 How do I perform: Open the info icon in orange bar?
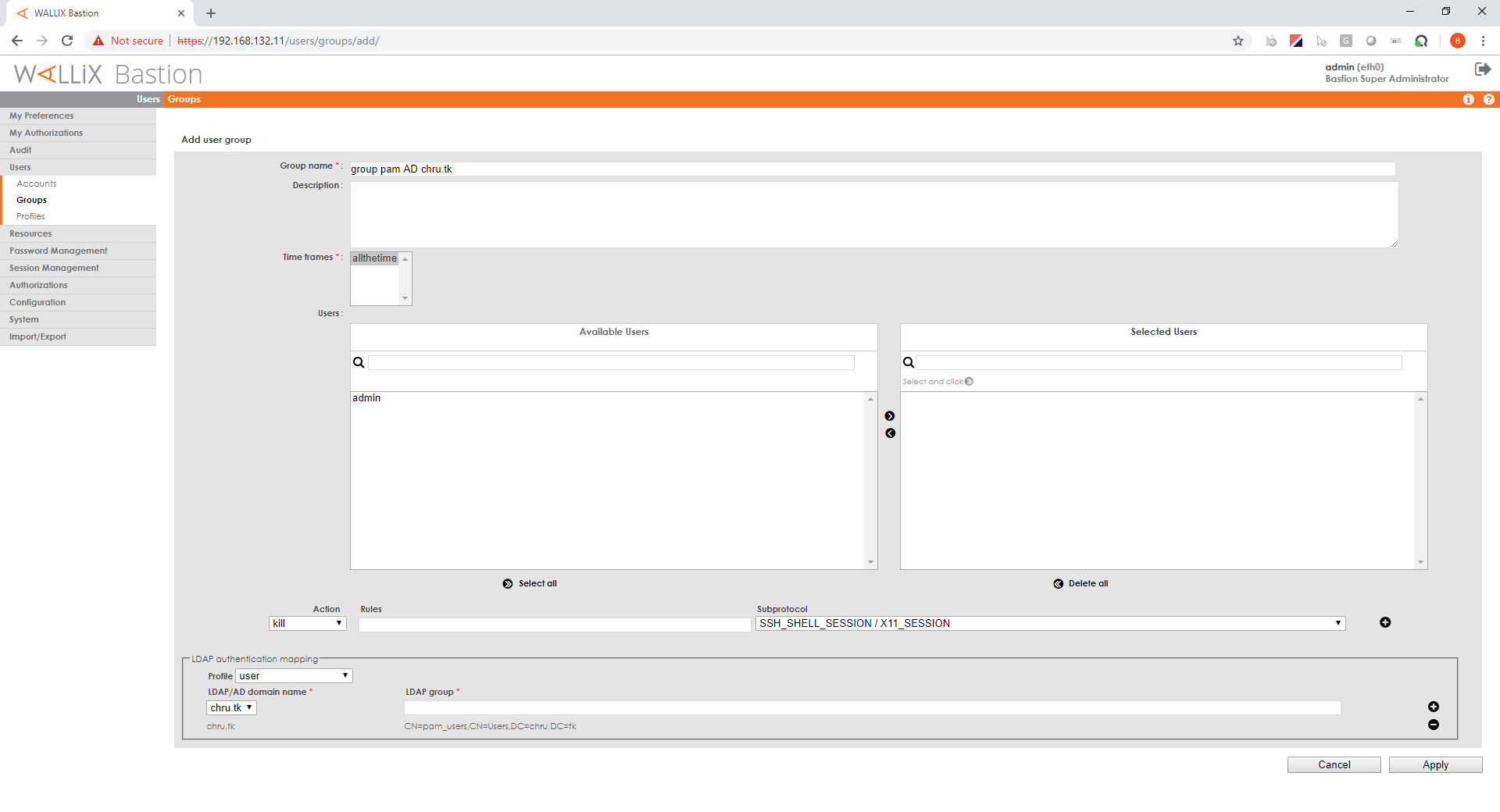(1468, 99)
